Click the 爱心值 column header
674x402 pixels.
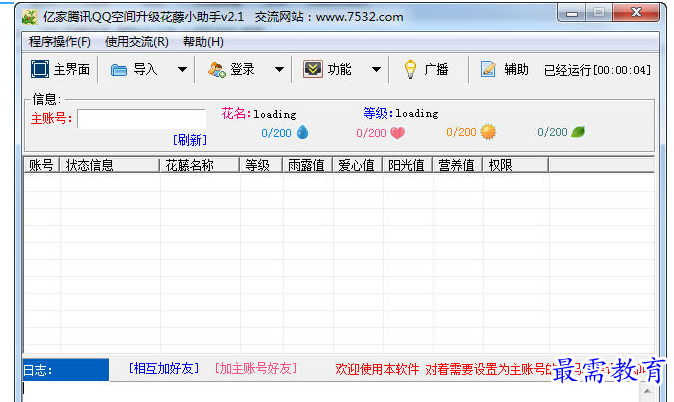(x=357, y=165)
